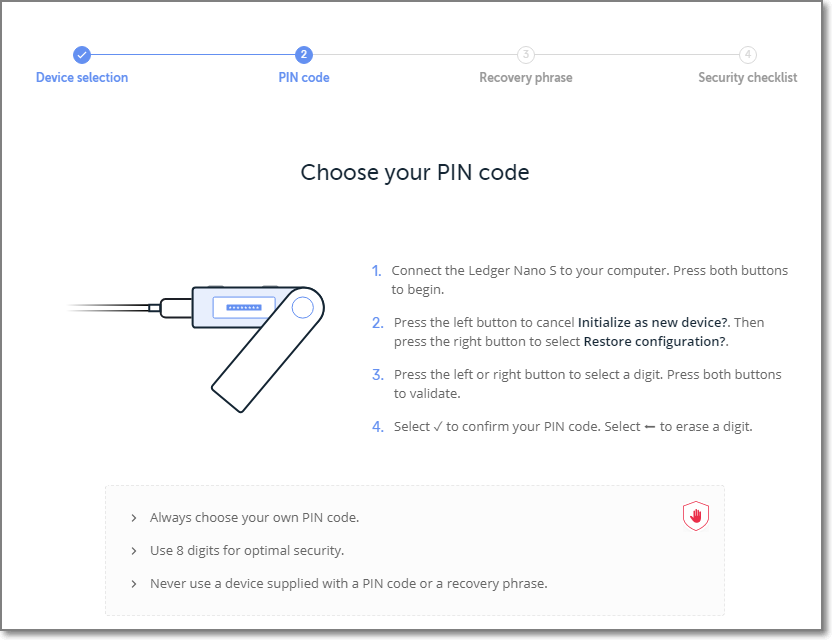Click the step 3 Recovery phrase circle
The image size is (832, 640).
(526, 55)
